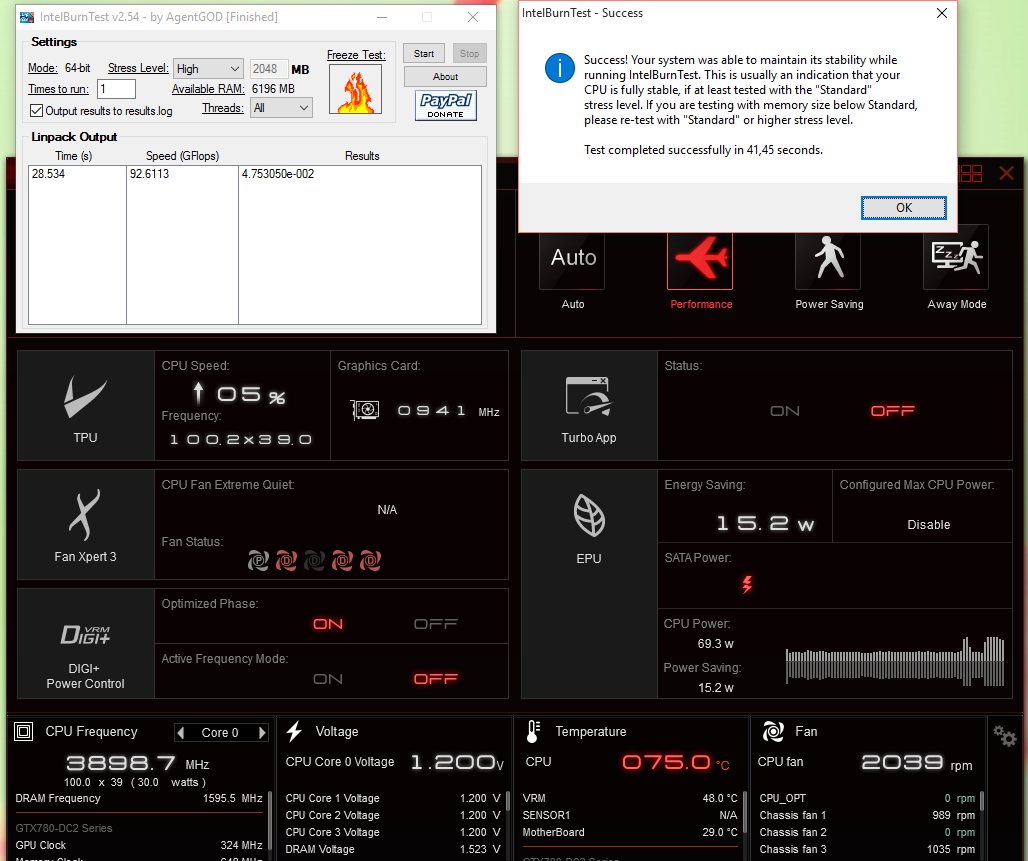
Task: Open the monitor settings gear icon
Action: point(1004,736)
